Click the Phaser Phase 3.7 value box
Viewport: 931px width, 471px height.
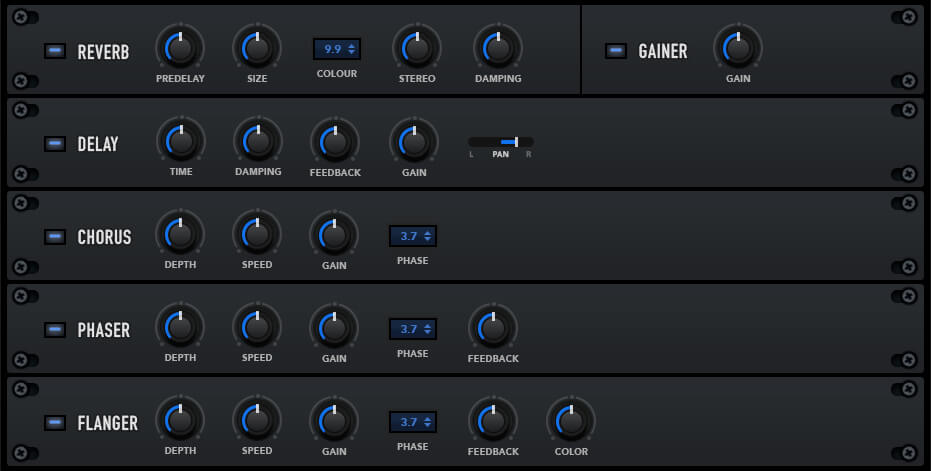(413, 329)
